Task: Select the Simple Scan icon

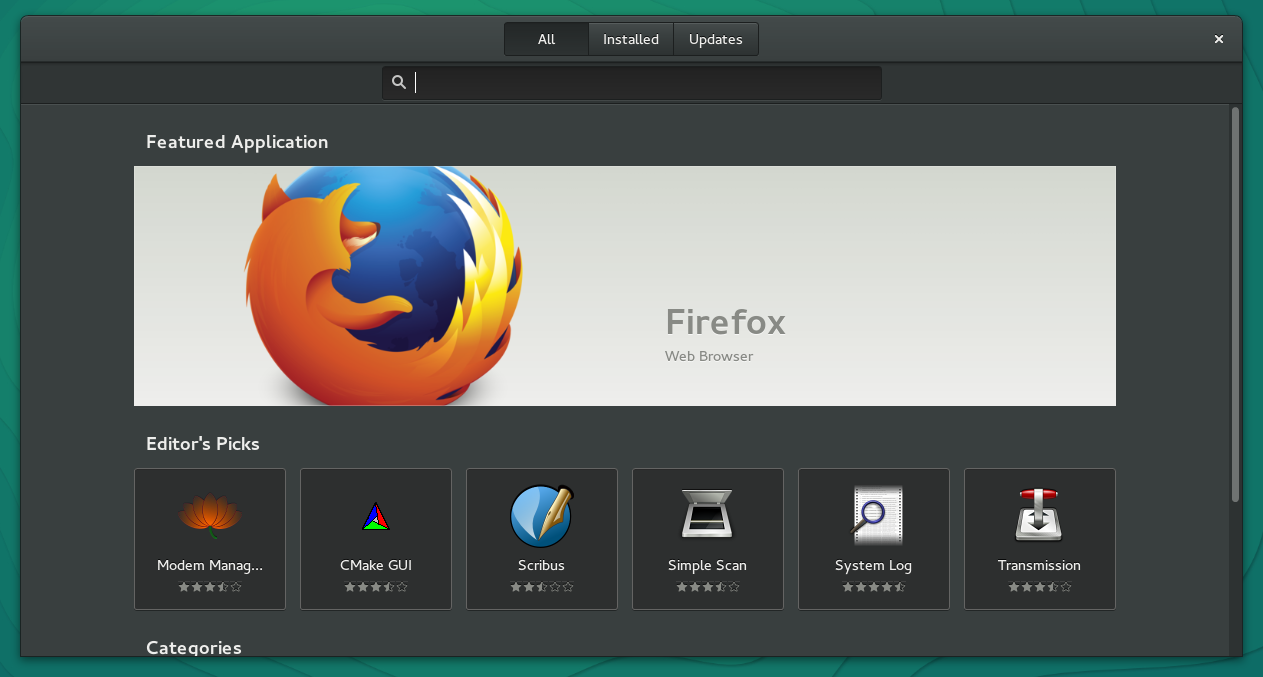Action: [x=707, y=515]
